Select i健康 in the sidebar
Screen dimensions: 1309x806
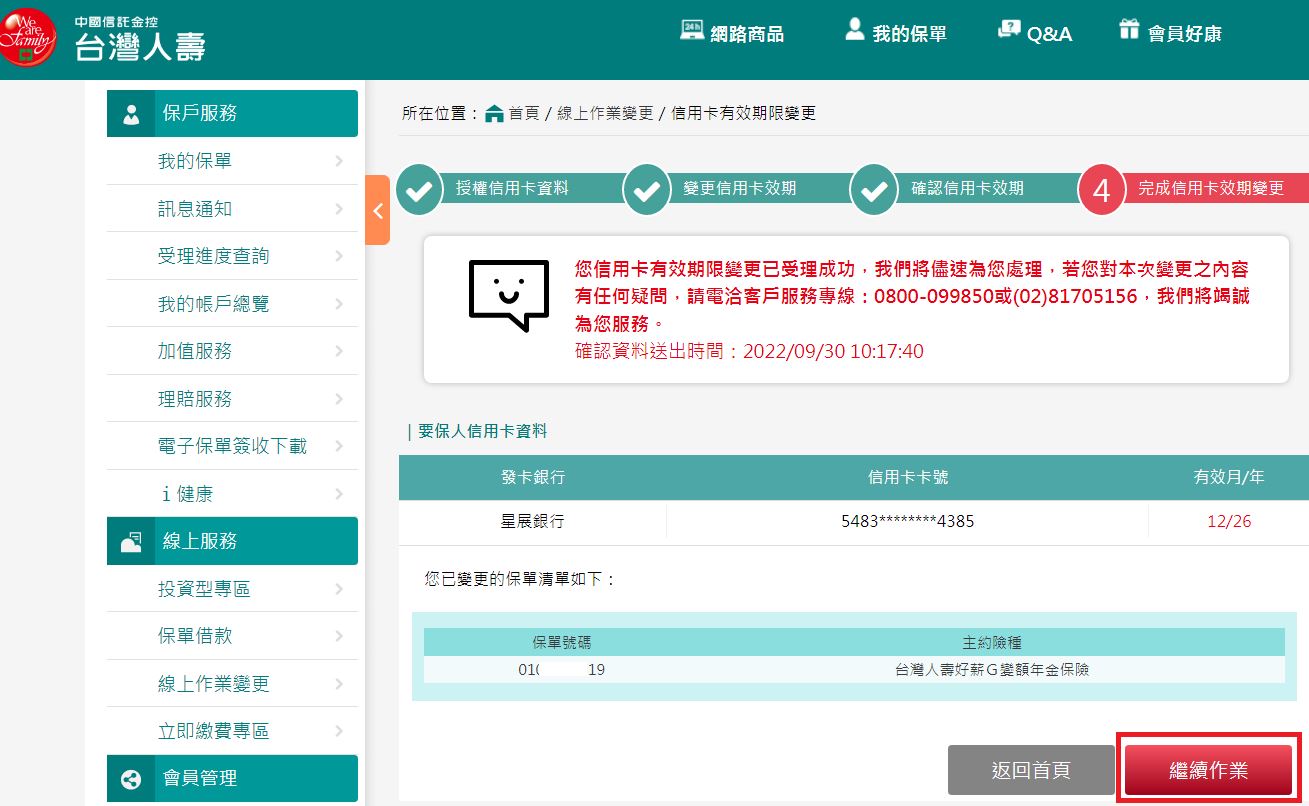pos(232,494)
